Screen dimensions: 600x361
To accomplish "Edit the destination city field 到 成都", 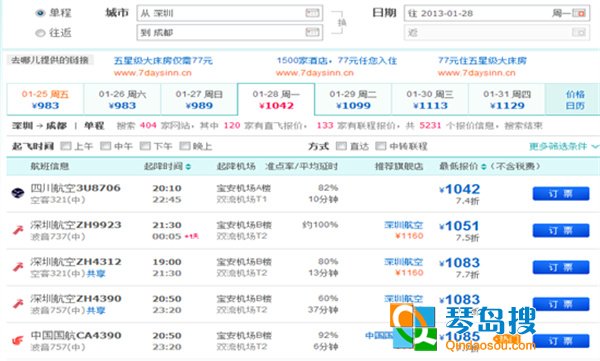I will pos(230,32).
